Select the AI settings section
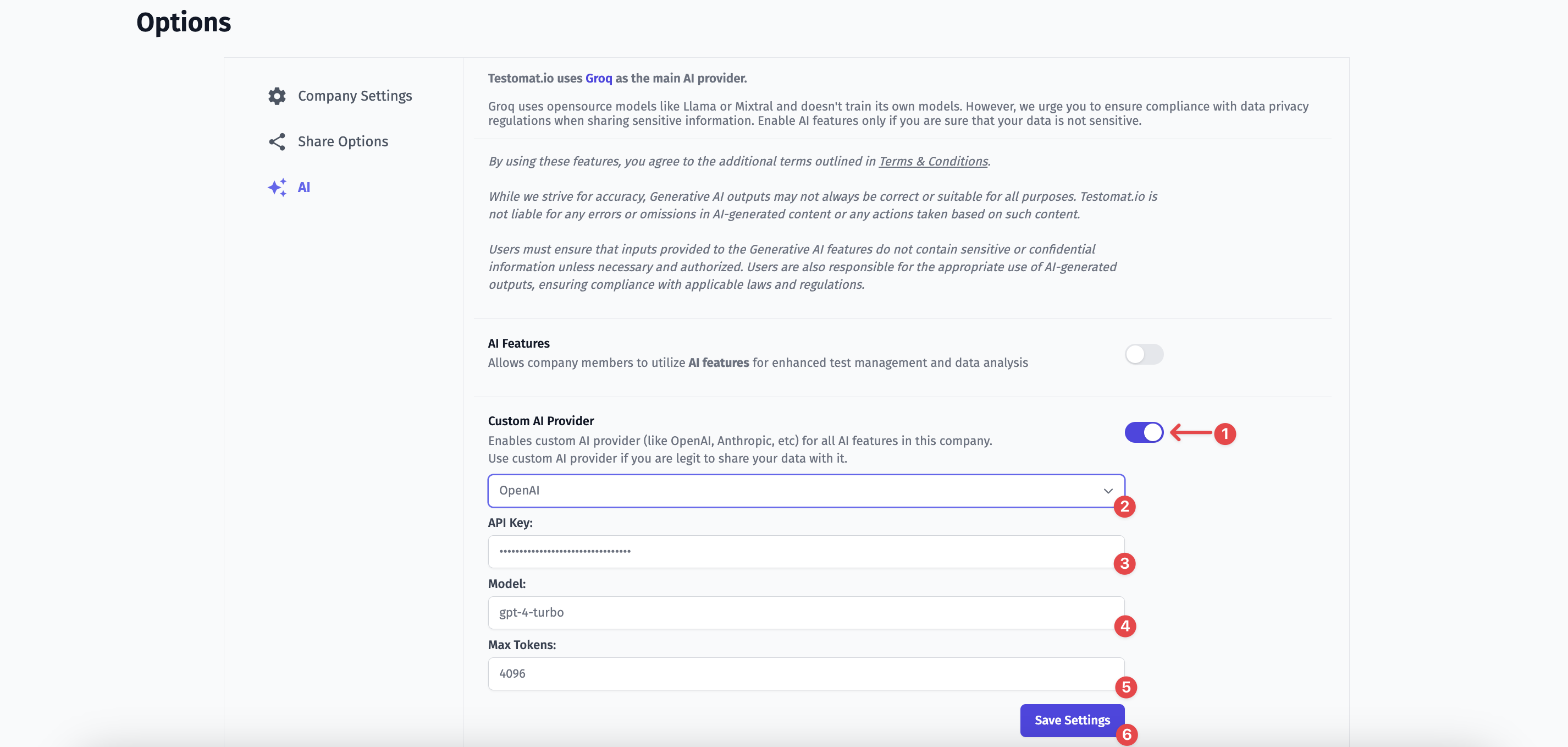 [x=303, y=188]
